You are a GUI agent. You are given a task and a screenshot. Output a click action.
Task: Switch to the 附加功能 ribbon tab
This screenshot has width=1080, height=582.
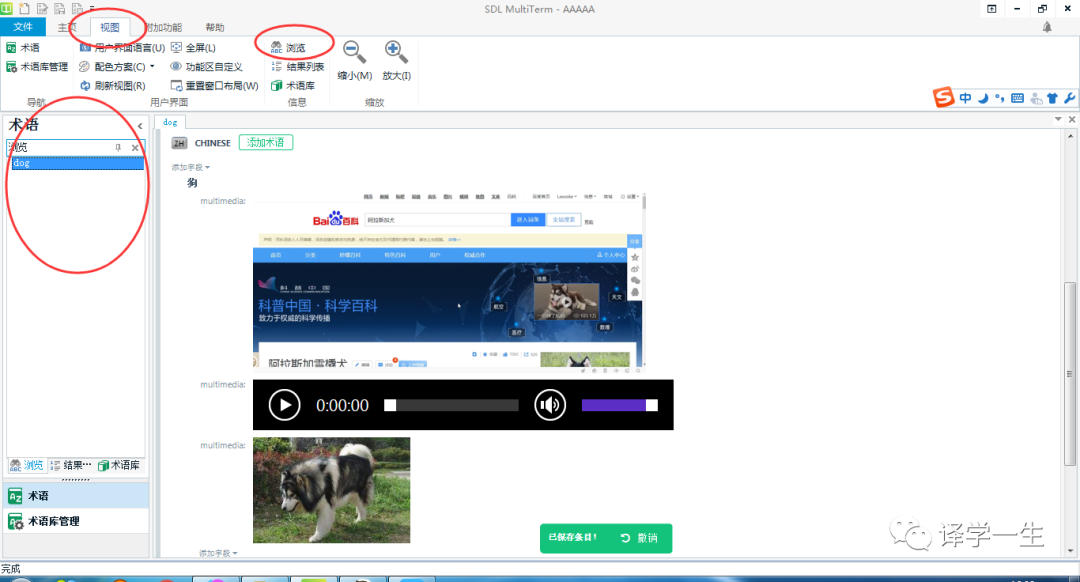pyautogui.click(x=163, y=28)
